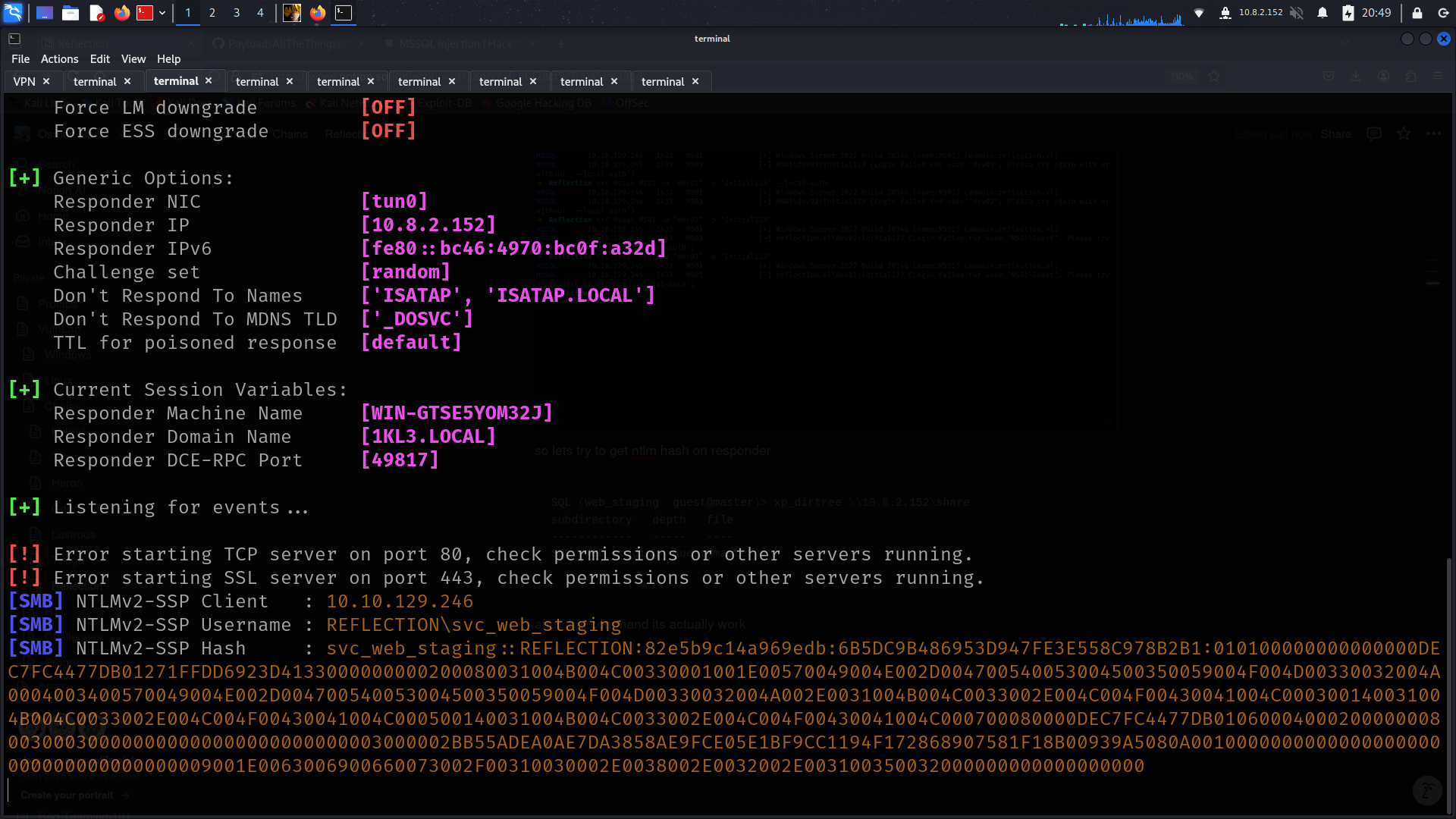Open the notifications bell
Image resolution: width=1456 pixels, height=819 pixels.
point(1323,13)
